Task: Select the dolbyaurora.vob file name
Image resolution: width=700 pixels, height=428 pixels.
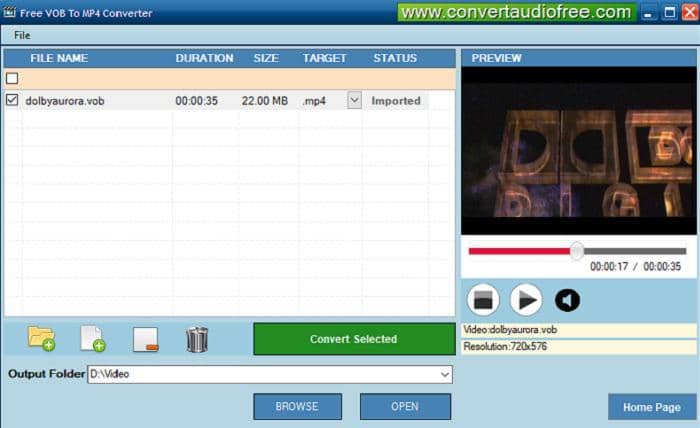Action: [x=65, y=101]
